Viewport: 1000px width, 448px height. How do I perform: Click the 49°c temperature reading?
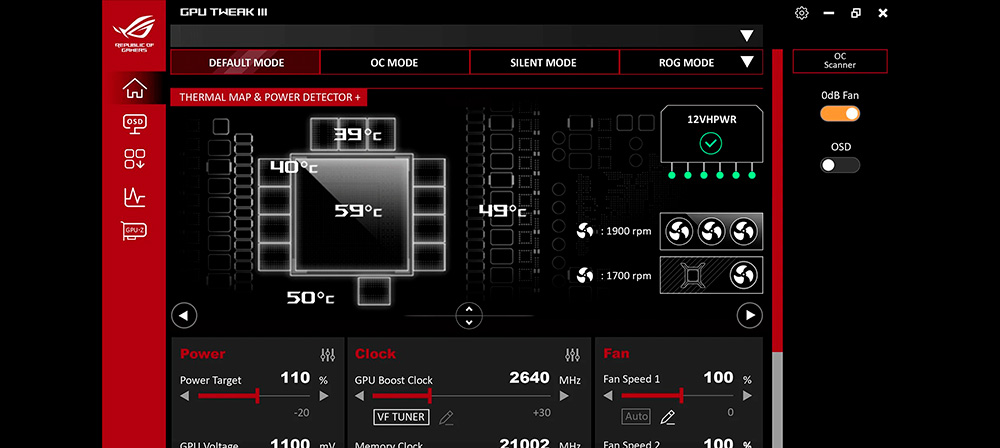click(503, 211)
